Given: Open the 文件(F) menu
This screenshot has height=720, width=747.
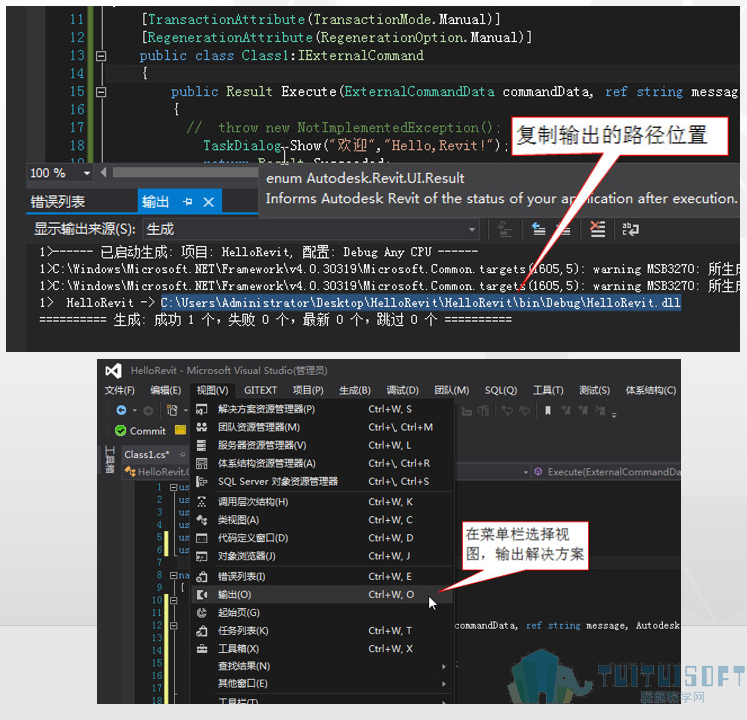Looking at the screenshot, I should 120,390.
